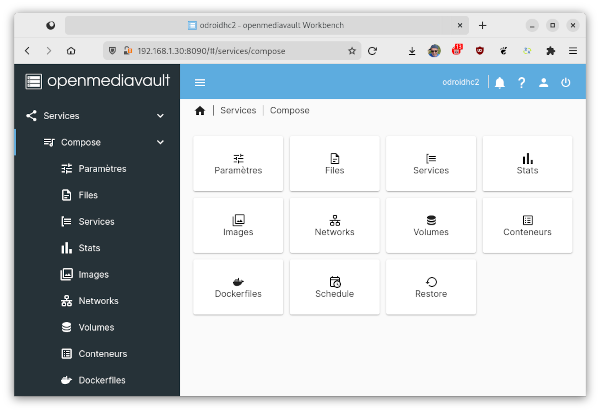The height and width of the screenshot is (412, 600).
Task: Toggle the sidebar with hamburger menu icon
Action: [200, 82]
